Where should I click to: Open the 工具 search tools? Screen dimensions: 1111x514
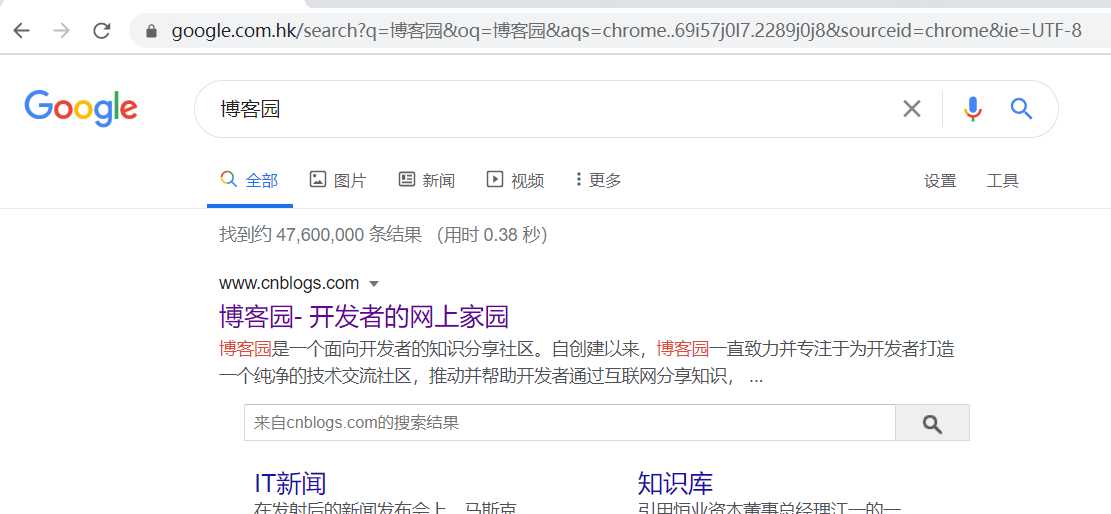(1003, 181)
